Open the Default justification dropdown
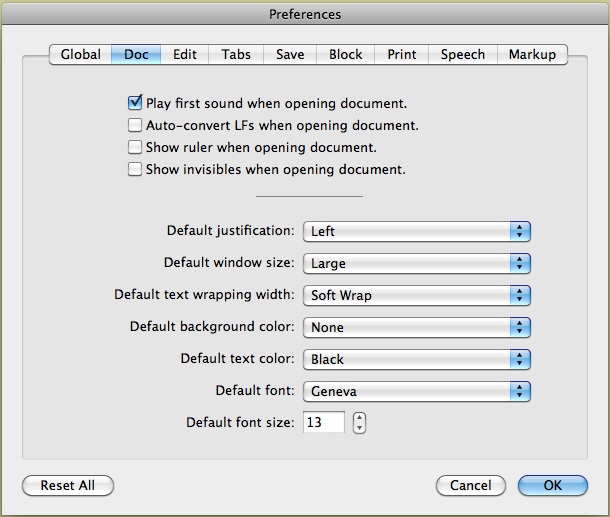Screen dimensions: 610x517 pos(415,231)
